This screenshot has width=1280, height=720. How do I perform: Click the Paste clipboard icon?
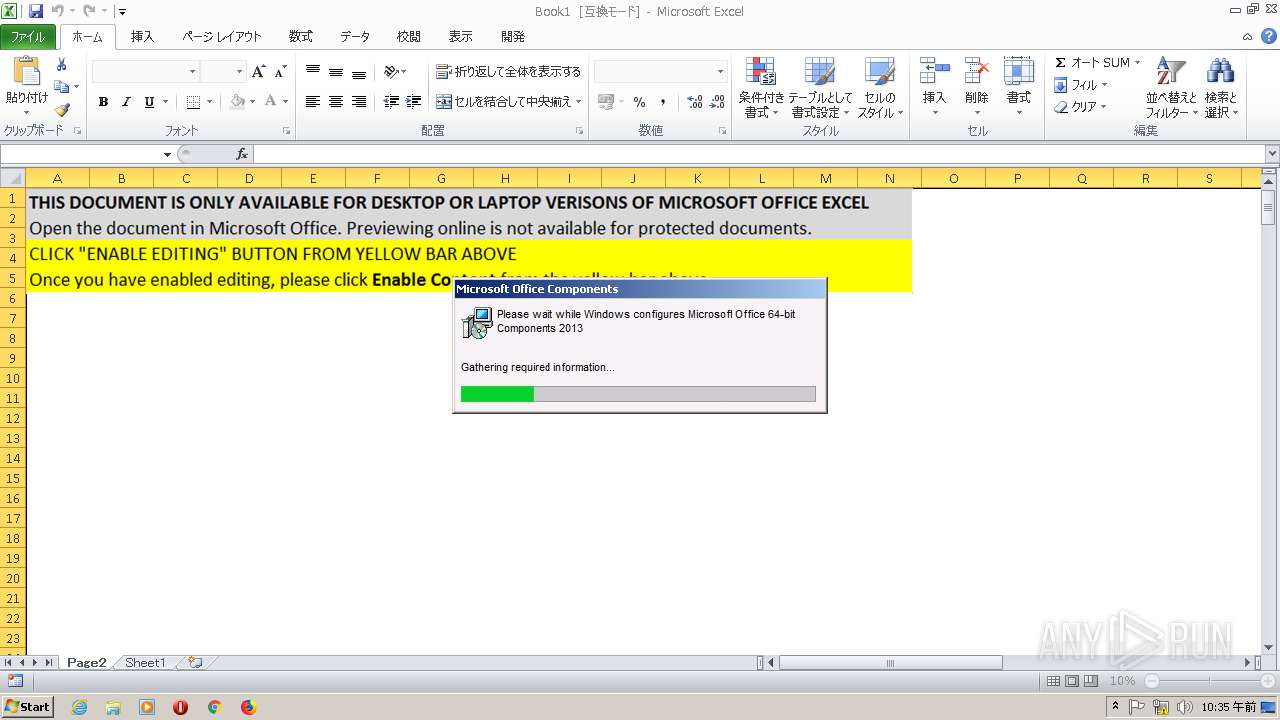click(26, 72)
